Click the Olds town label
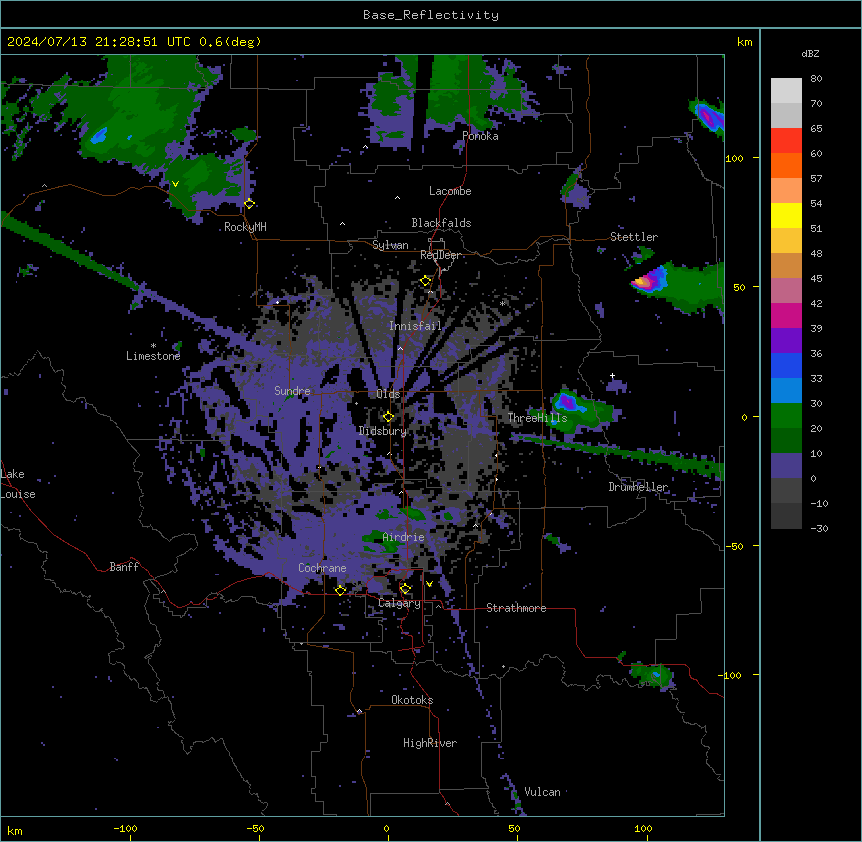862x842 pixels. point(388,394)
